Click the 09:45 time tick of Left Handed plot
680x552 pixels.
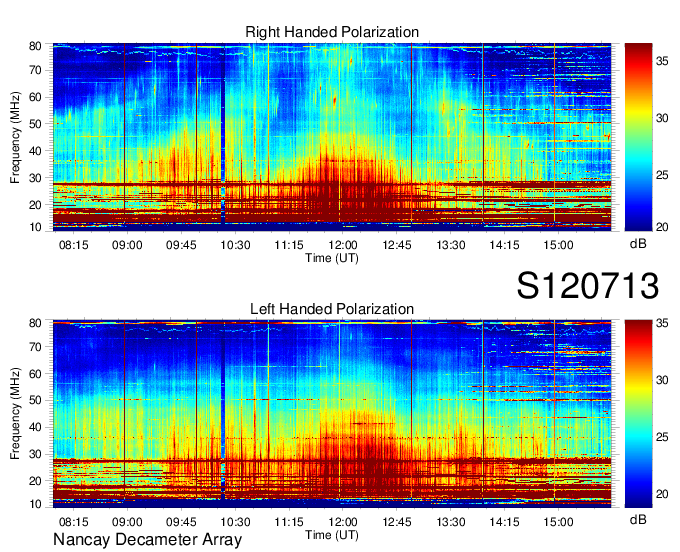[x=181, y=522]
